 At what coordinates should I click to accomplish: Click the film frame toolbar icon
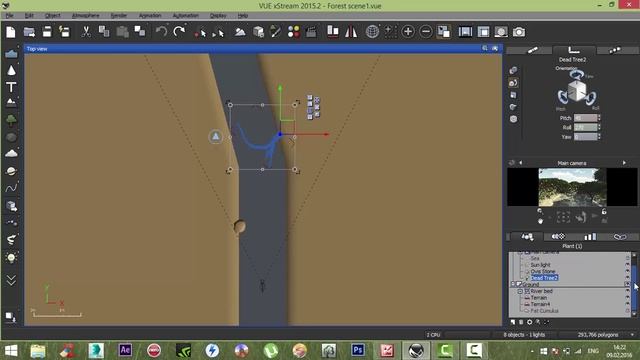pyautogui.click(x=465, y=32)
